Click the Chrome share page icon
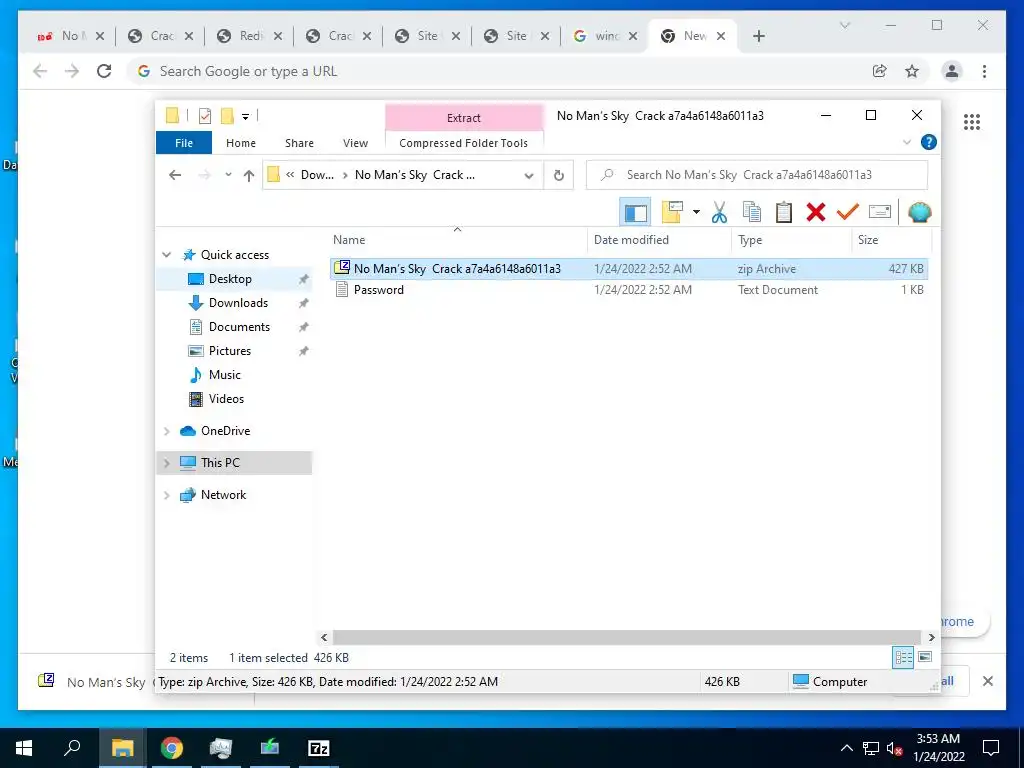 880,71
